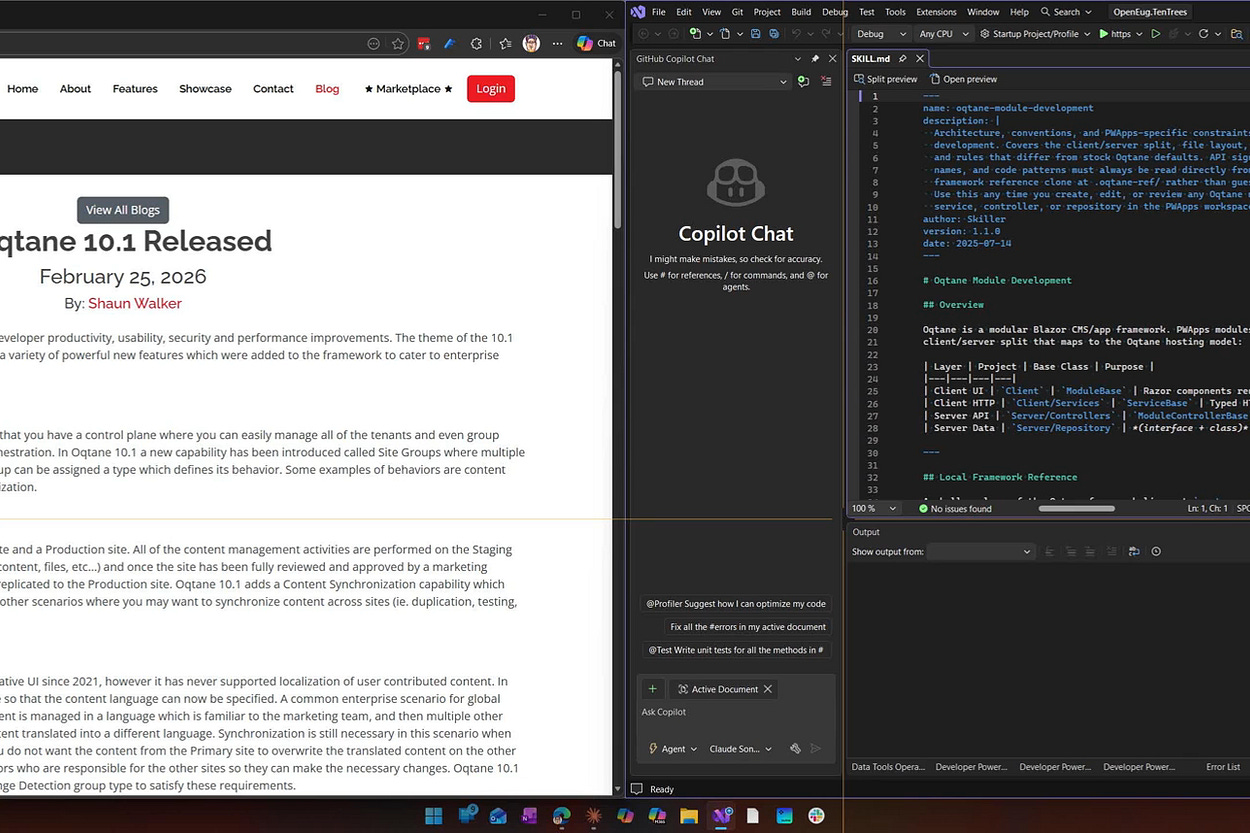This screenshot has width=1250, height=833.
Task: Click the Open File icon in toolbar
Action: [x=726, y=34]
